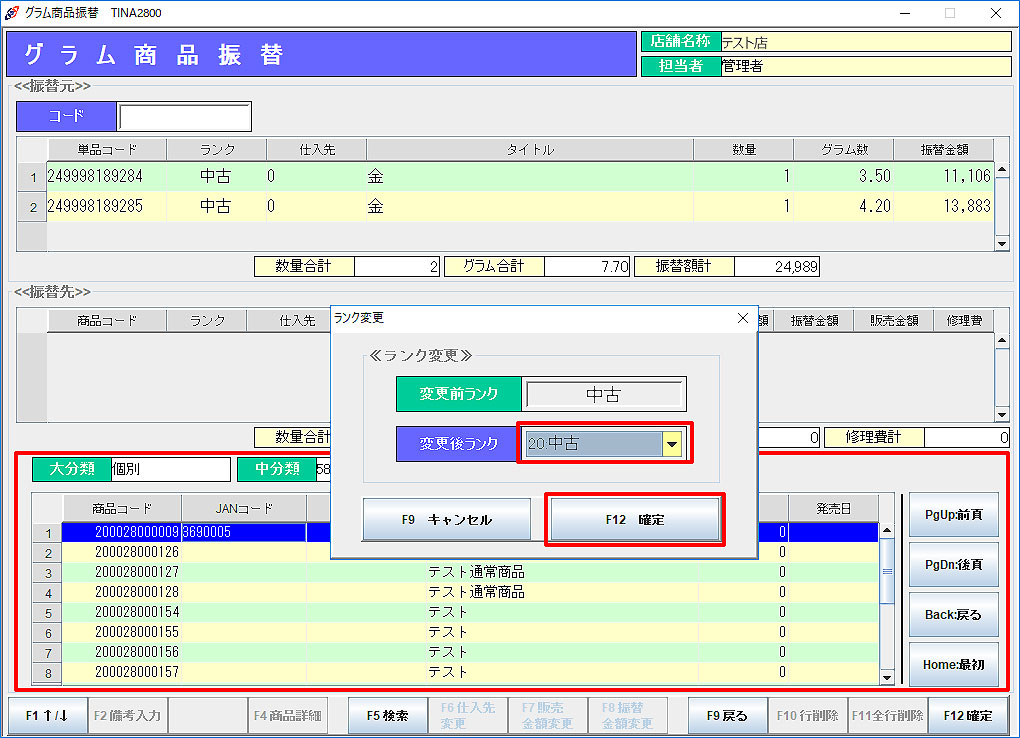Click F9 キャンセル button in dialog
Viewport: 1020px width, 738px height.
[x=446, y=520]
